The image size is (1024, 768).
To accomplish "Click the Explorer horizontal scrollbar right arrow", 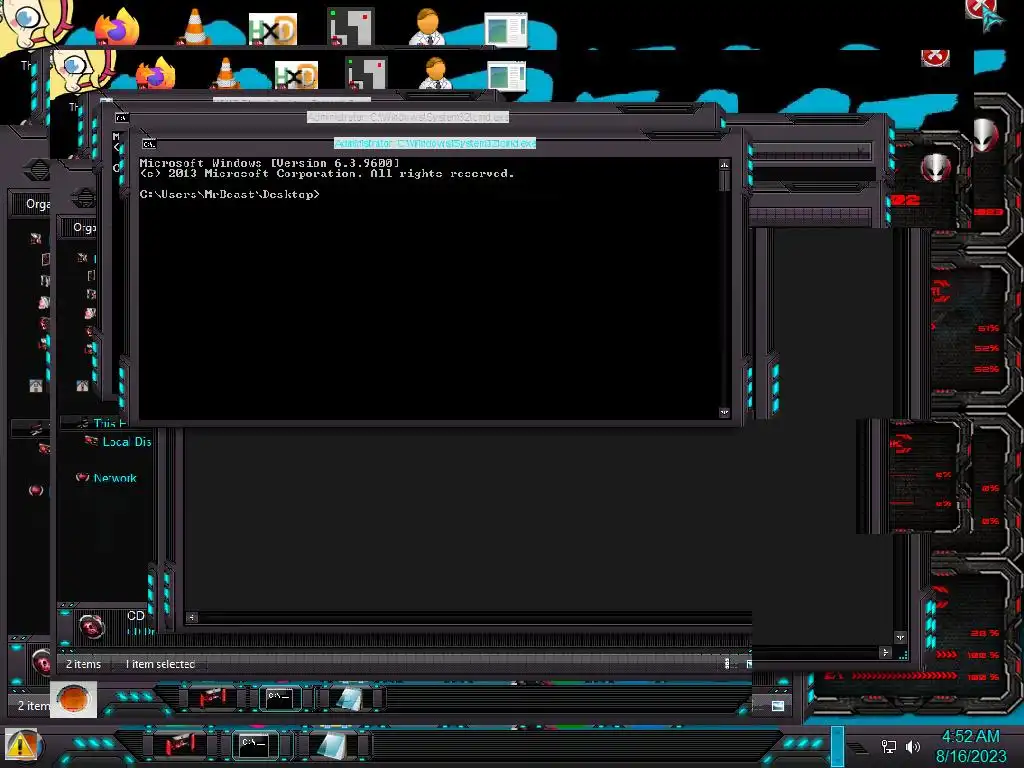I will pos(886,652).
